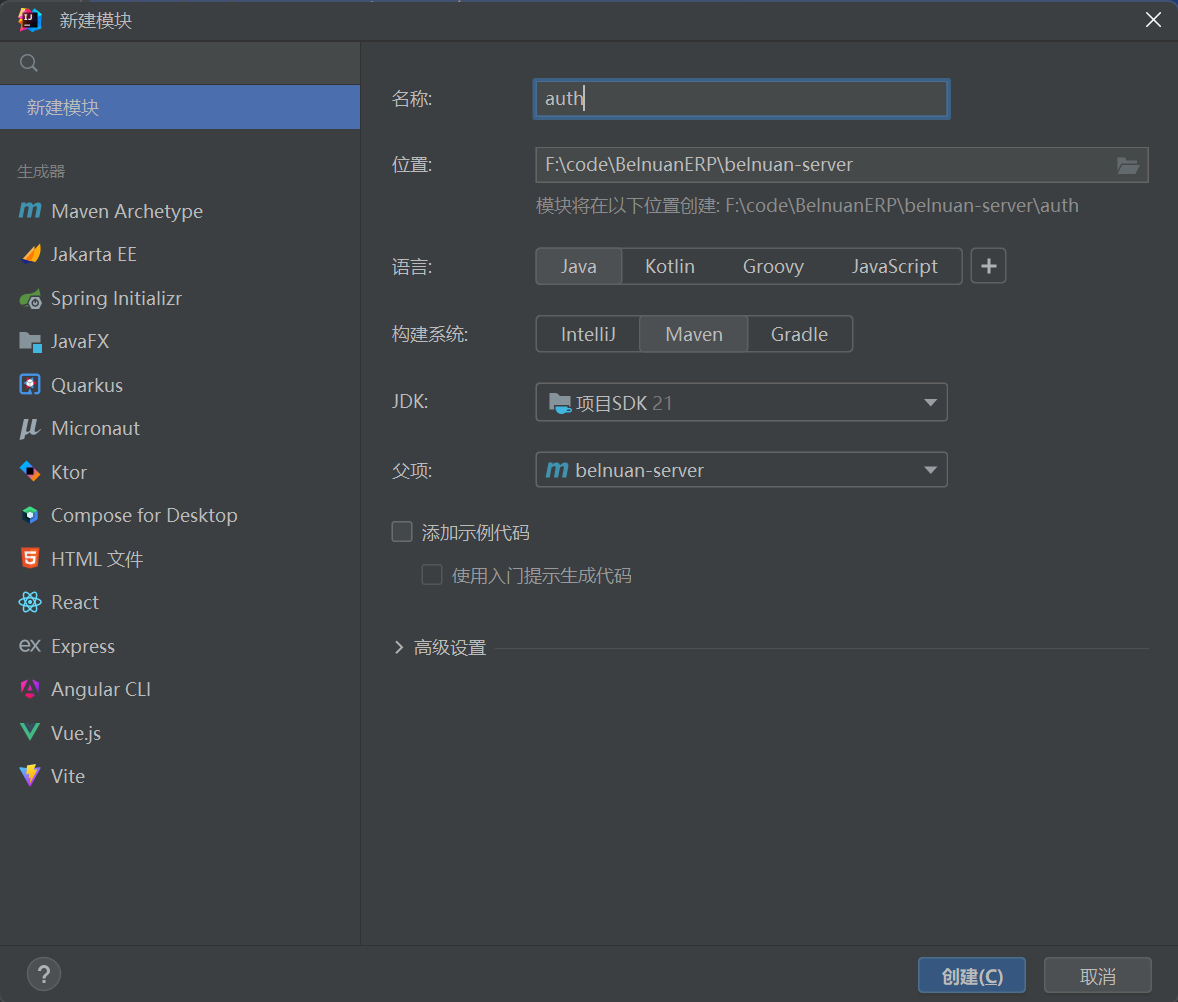Click the 创建(C) button
Viewport: 1178px width, 1002px height.
point(971,976)
